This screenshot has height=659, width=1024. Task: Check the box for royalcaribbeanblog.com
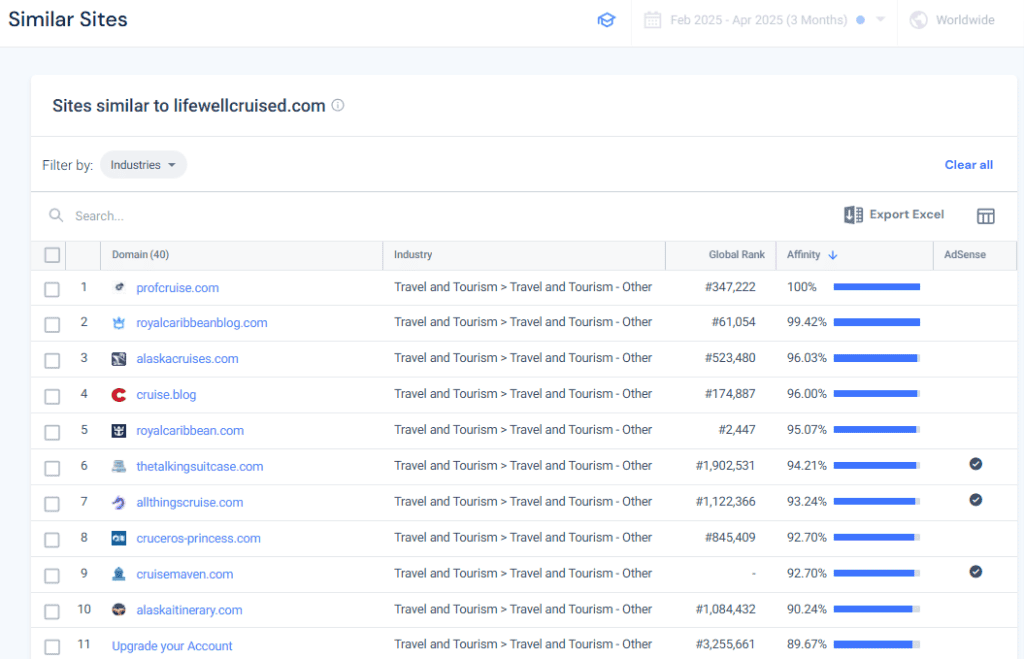(52, 325)
